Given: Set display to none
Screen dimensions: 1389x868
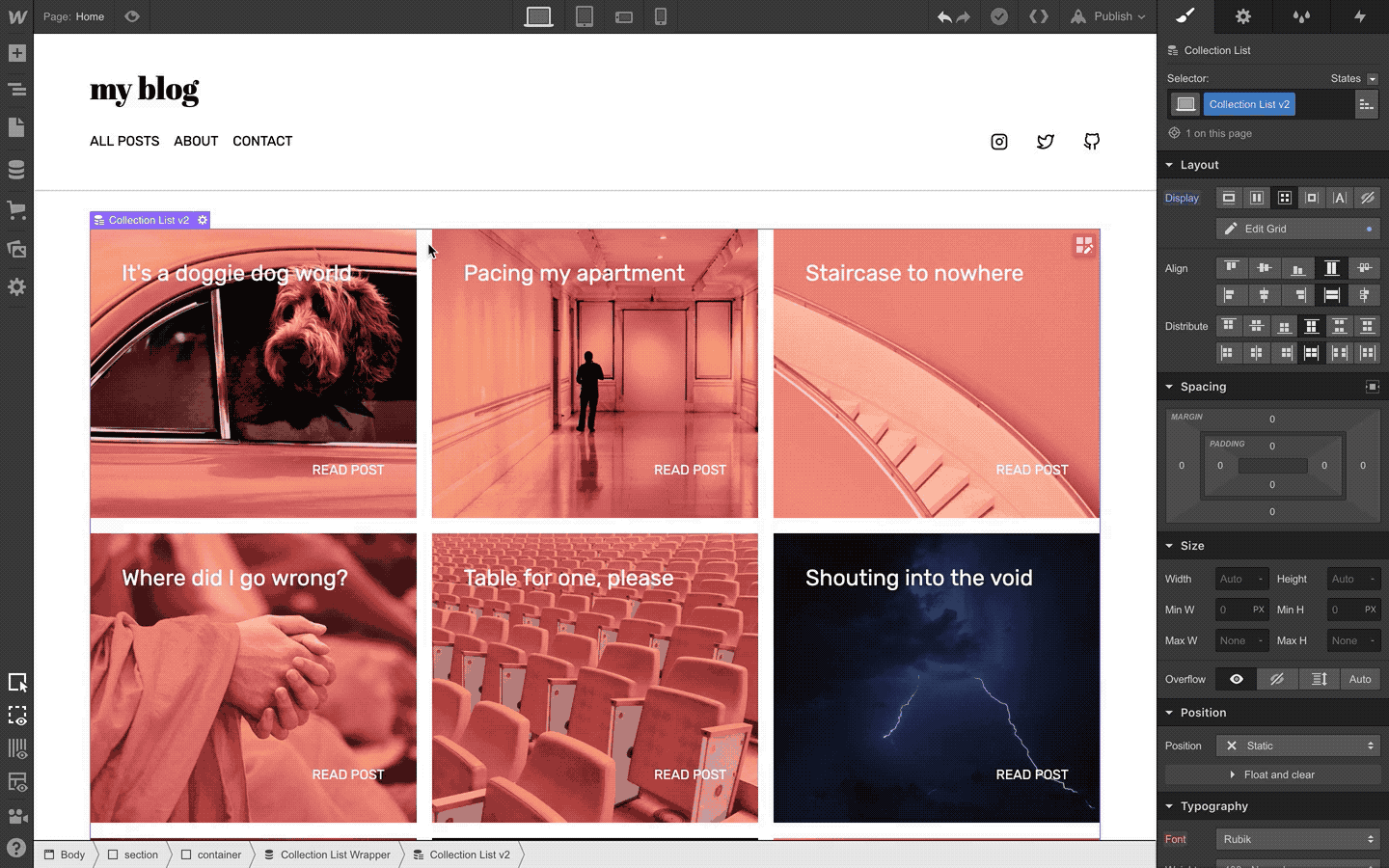Looking at the screenshot, I should tap(1367, 198).
